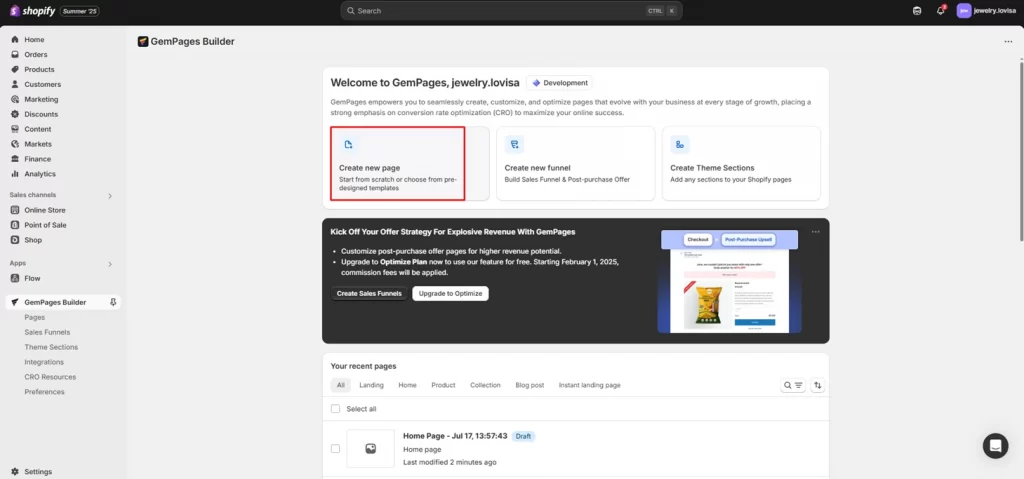1024x479 pixels.
Task: Open Theme Sections in sidebar
Action: pyautogui.click(x=51, y=347)
